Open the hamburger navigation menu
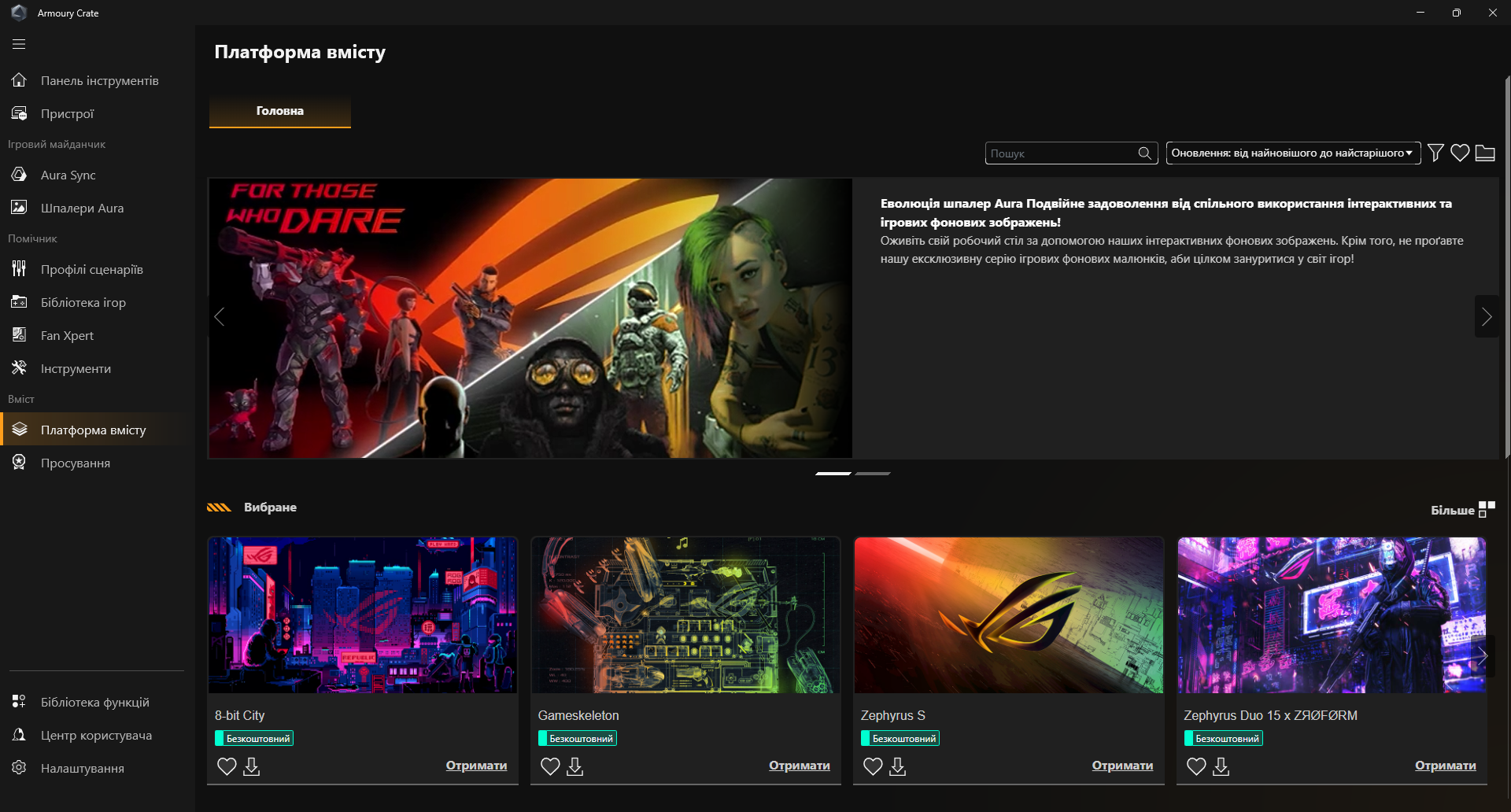This screenshot has height=812, width=1511. pos(19,45)
